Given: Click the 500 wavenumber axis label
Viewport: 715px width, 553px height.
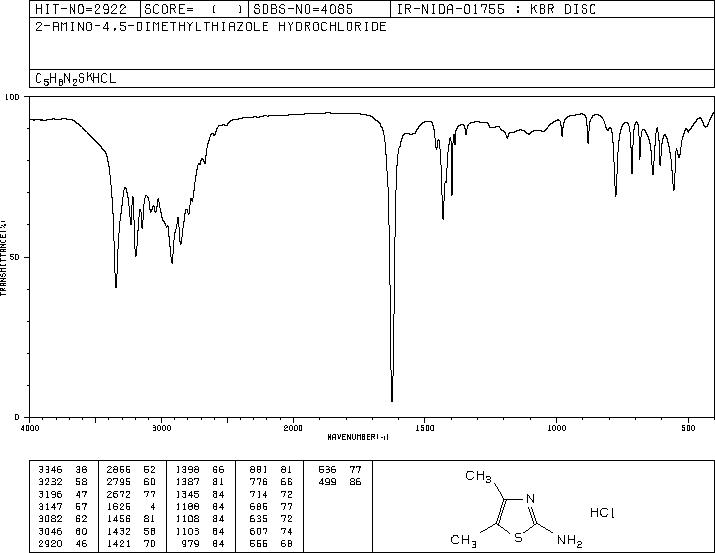Looking at the screenshot, I should (688, 428).
